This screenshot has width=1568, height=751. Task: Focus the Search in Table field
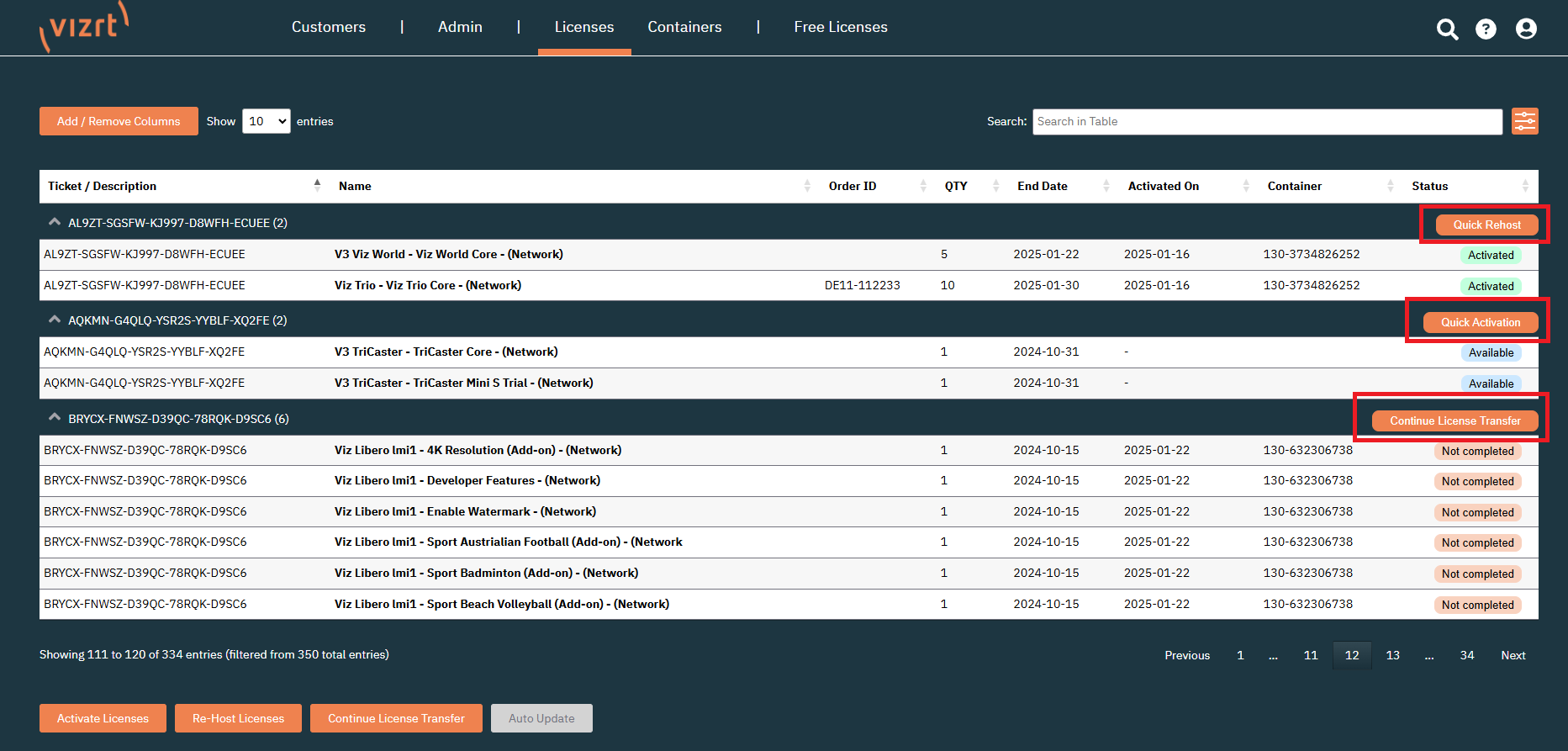pyautogui.click(x=1267, y=121)
